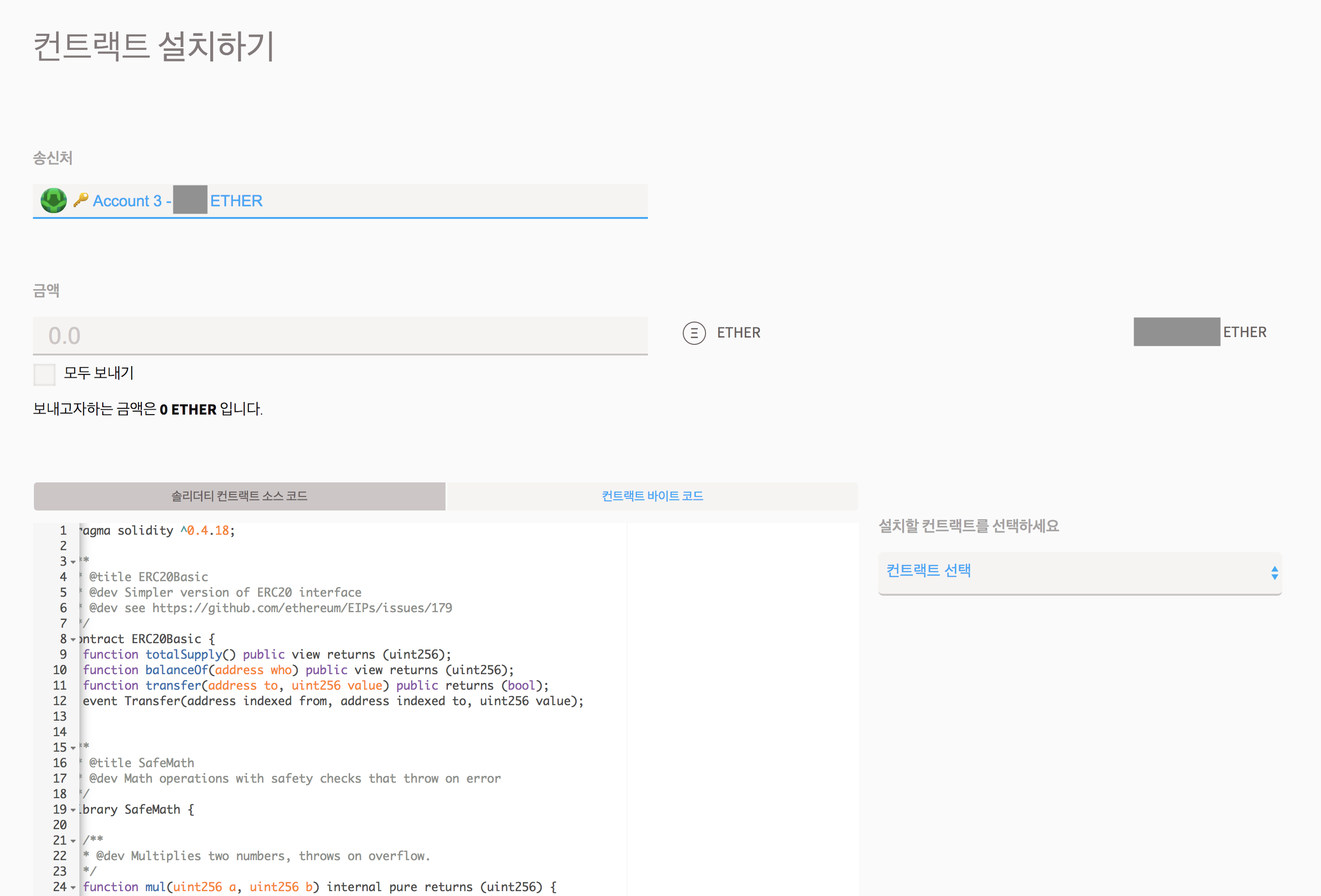Click the 'function transfer' code line
Viewport: 1321px width, 896px height.
pyautogui.click(x=315, y=686)
